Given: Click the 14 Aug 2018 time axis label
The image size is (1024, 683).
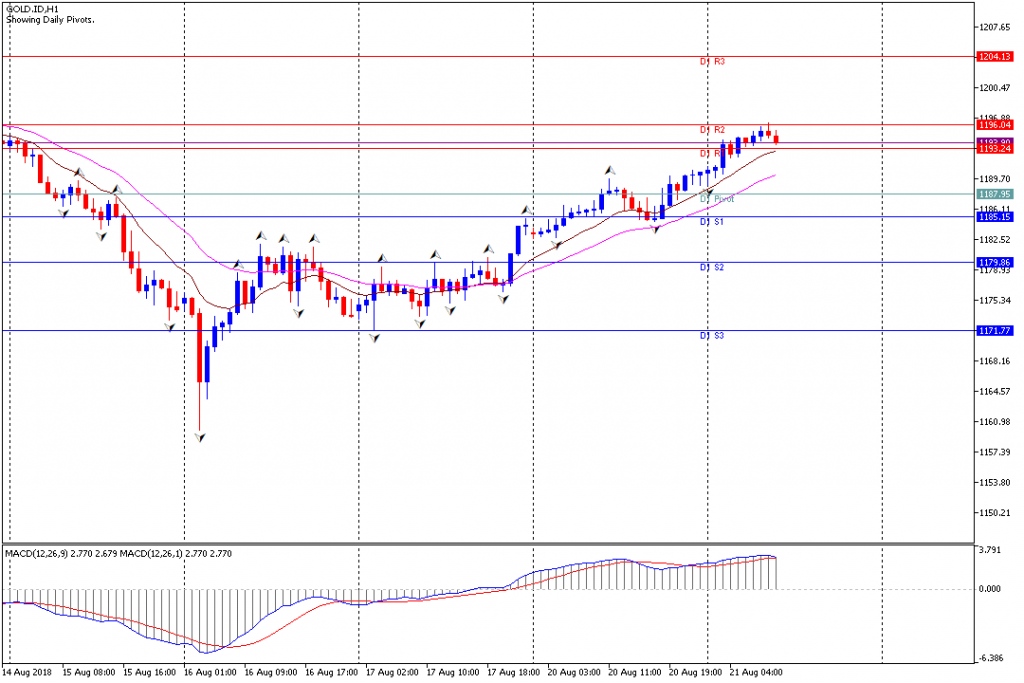Looking at the screenshot, I should click(28, 672).
